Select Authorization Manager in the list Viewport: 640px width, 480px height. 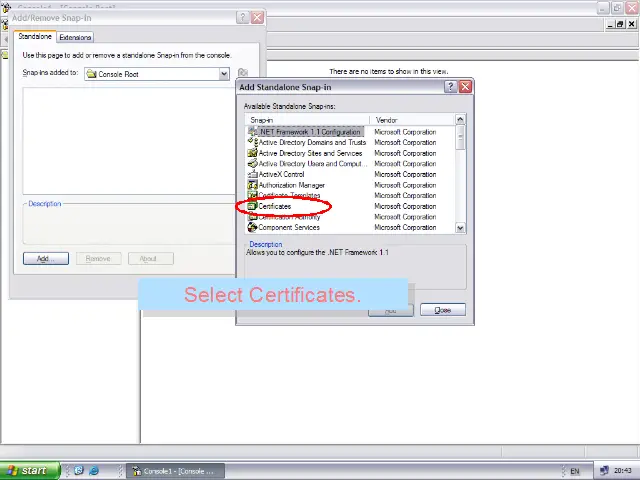pos(292,185)
